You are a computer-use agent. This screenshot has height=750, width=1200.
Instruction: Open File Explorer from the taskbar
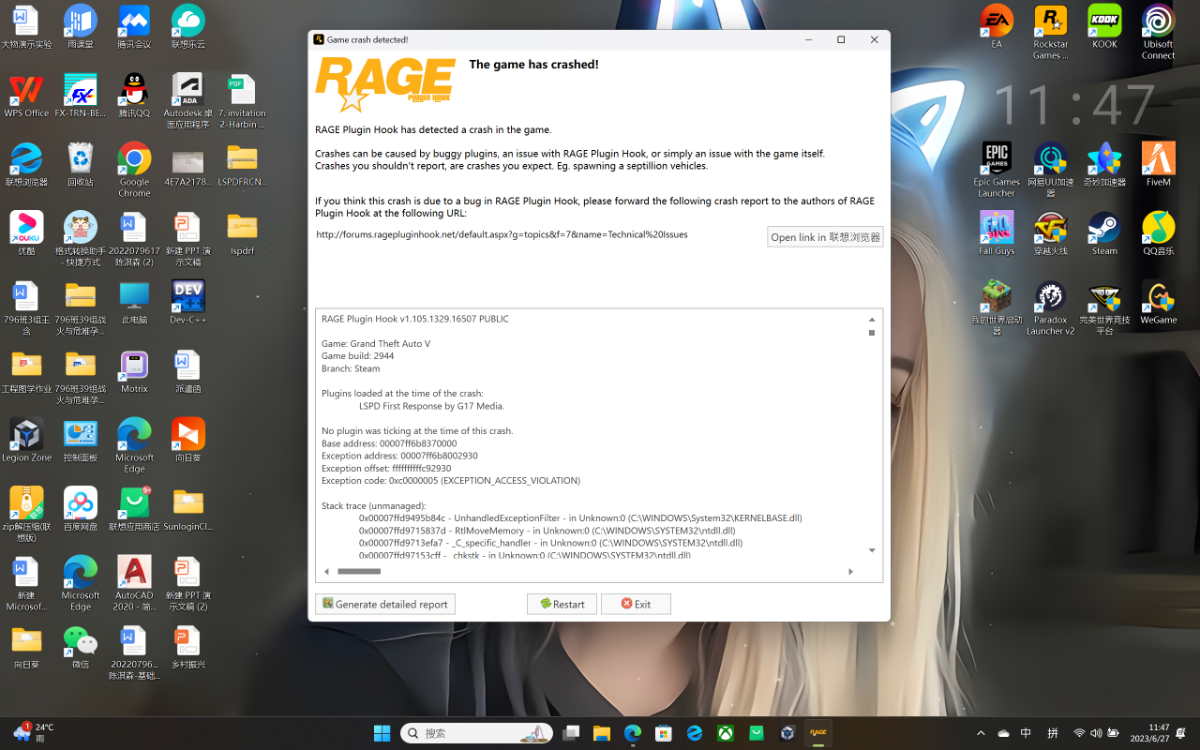602,733
